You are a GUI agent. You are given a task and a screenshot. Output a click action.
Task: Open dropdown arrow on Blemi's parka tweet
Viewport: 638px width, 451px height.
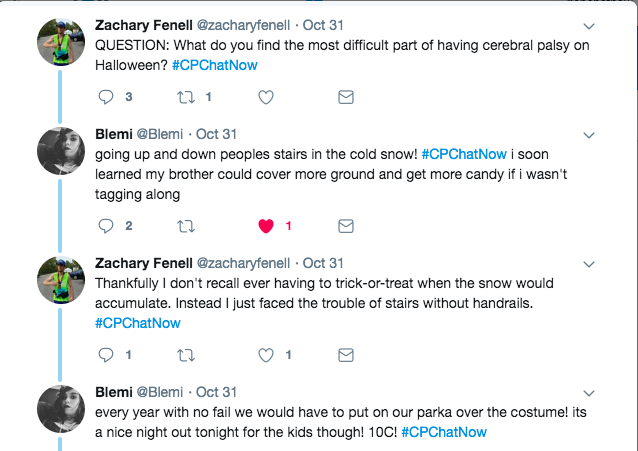pyautogui.click(x=591, y=392)
